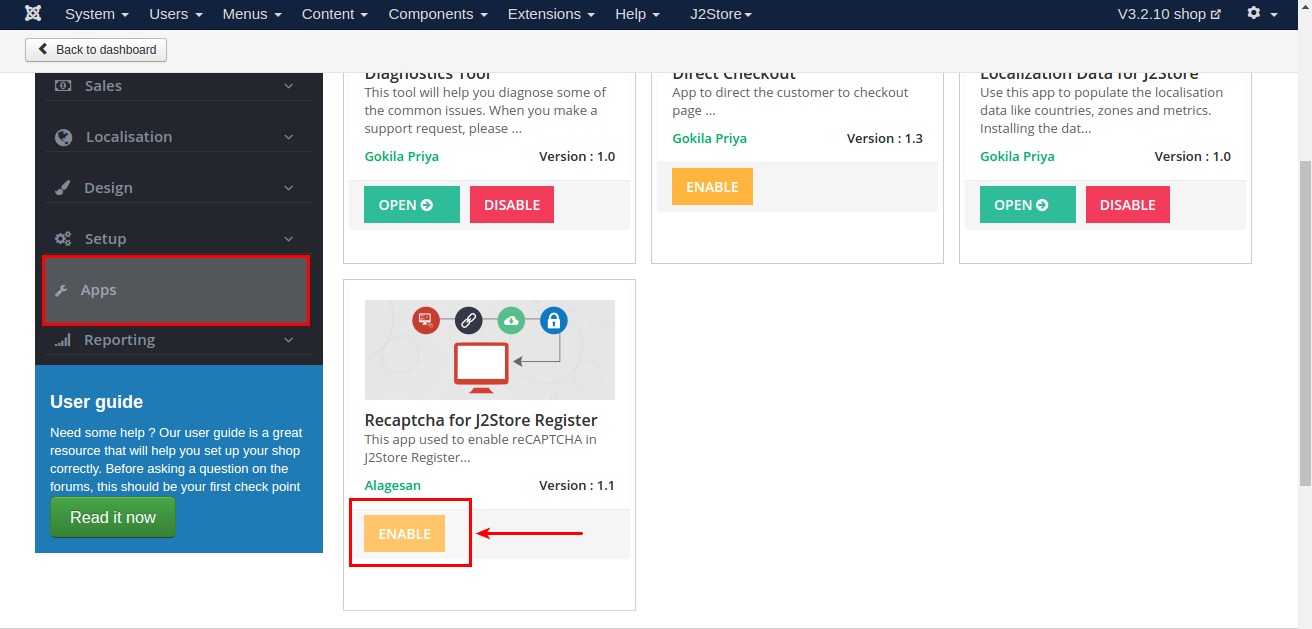Click the Localisation label in sidebar
1312x629 pixels.
click(129, 137)
